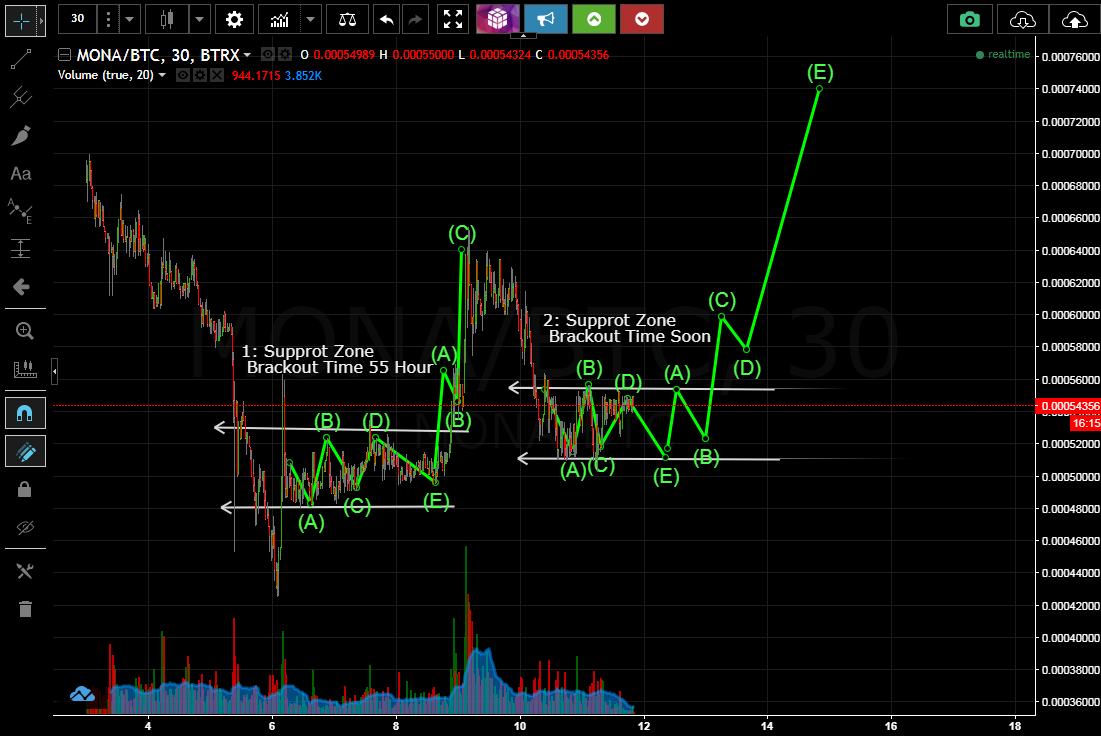Click the date 10 label on time axis

520,726
